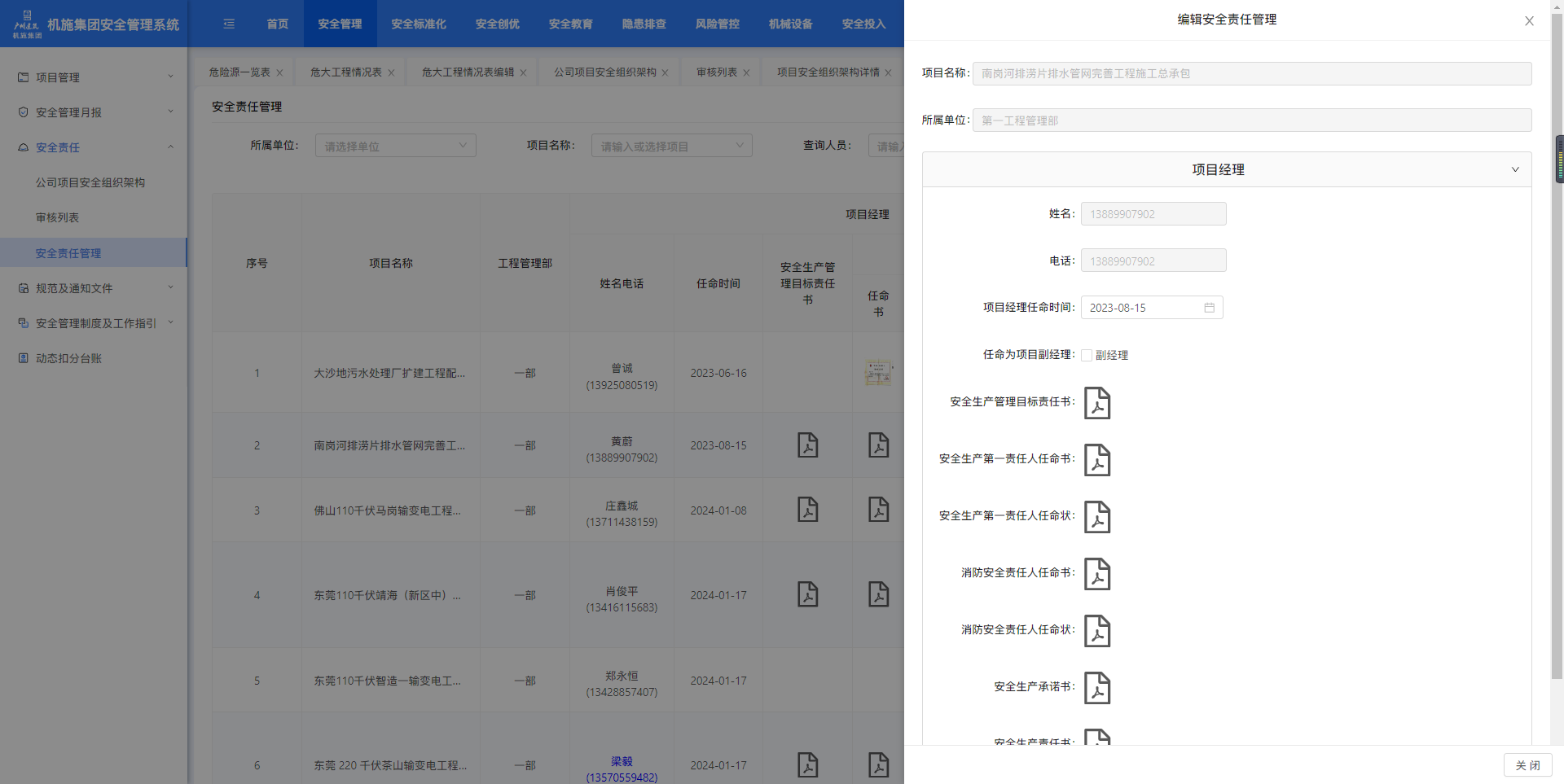Click the 关闭 button in the dialog
This screenshot has height=784, width=1564.
point(1527,765)
